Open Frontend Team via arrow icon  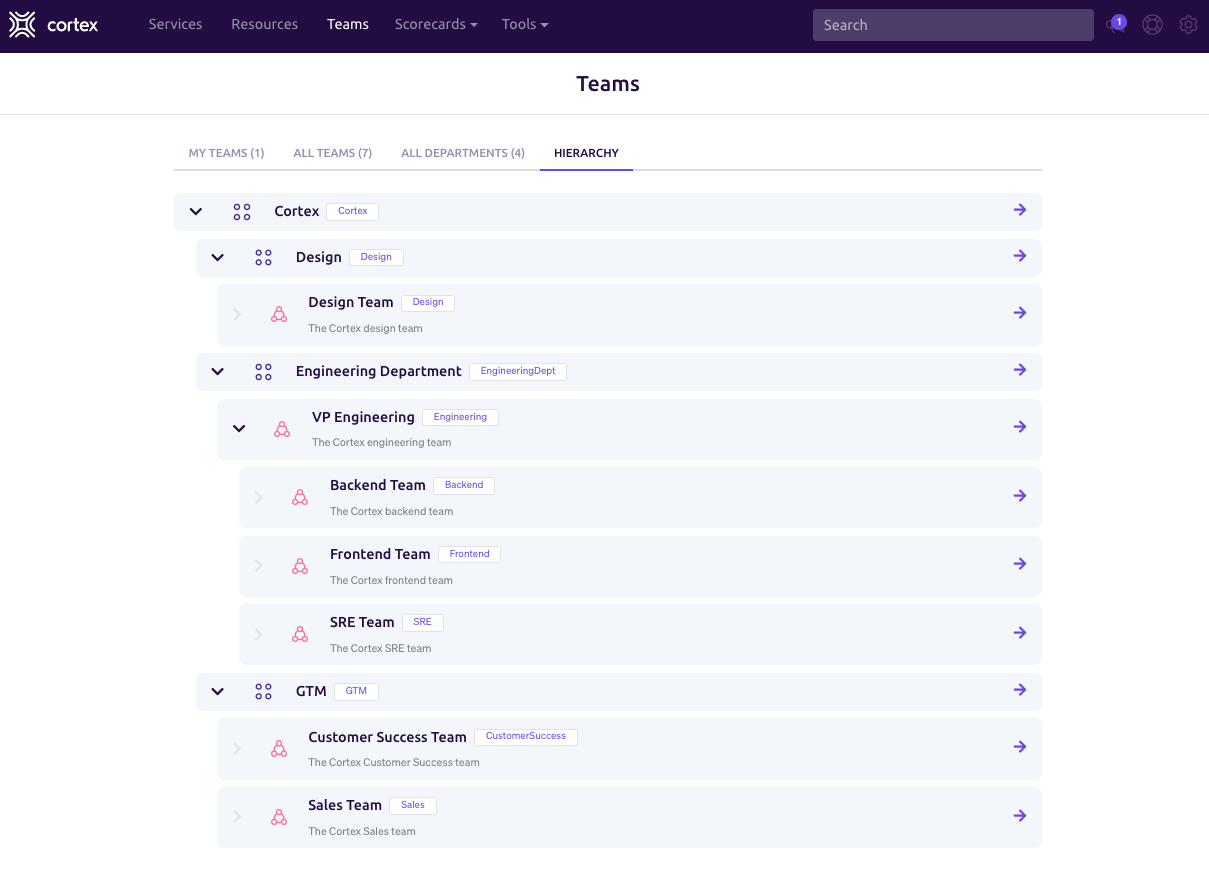[1020, 564]
